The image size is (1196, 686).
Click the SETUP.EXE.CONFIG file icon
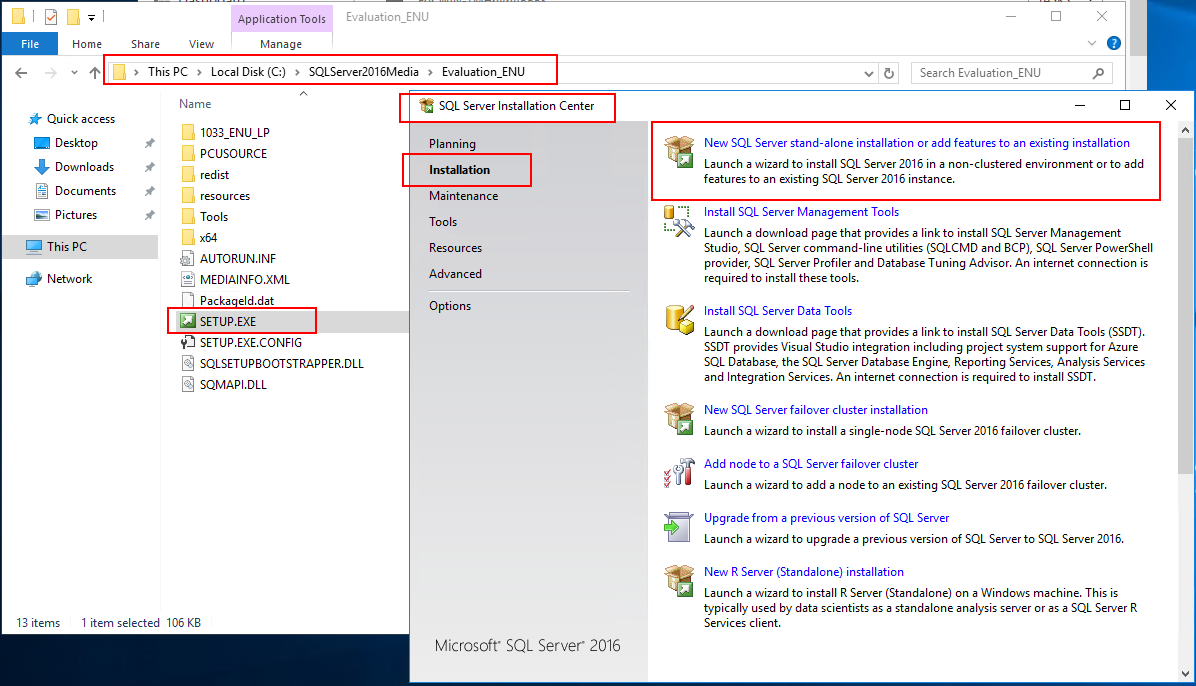coord(188,343)
